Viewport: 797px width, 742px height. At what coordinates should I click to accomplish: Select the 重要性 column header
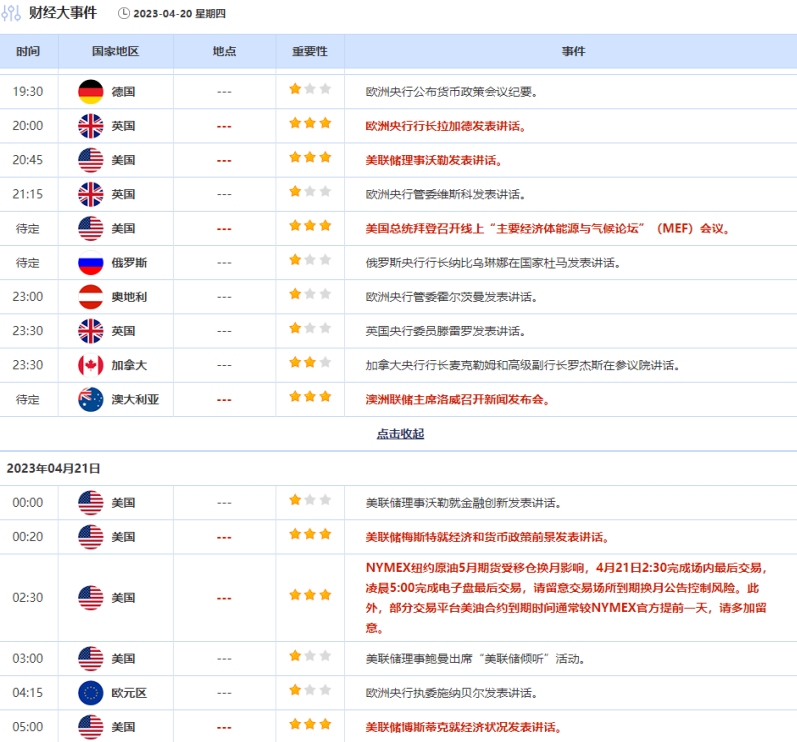pyautogui.click(x=309, y=52)
